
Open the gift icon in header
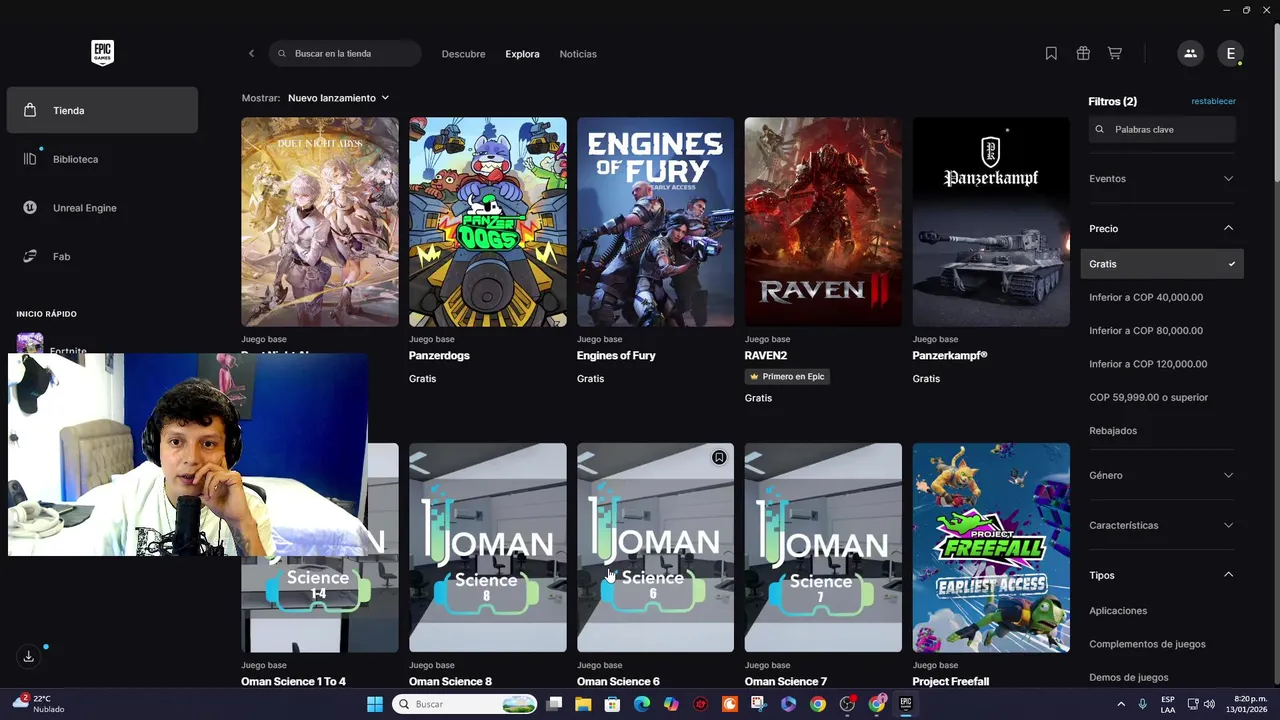click(1083, 53)
